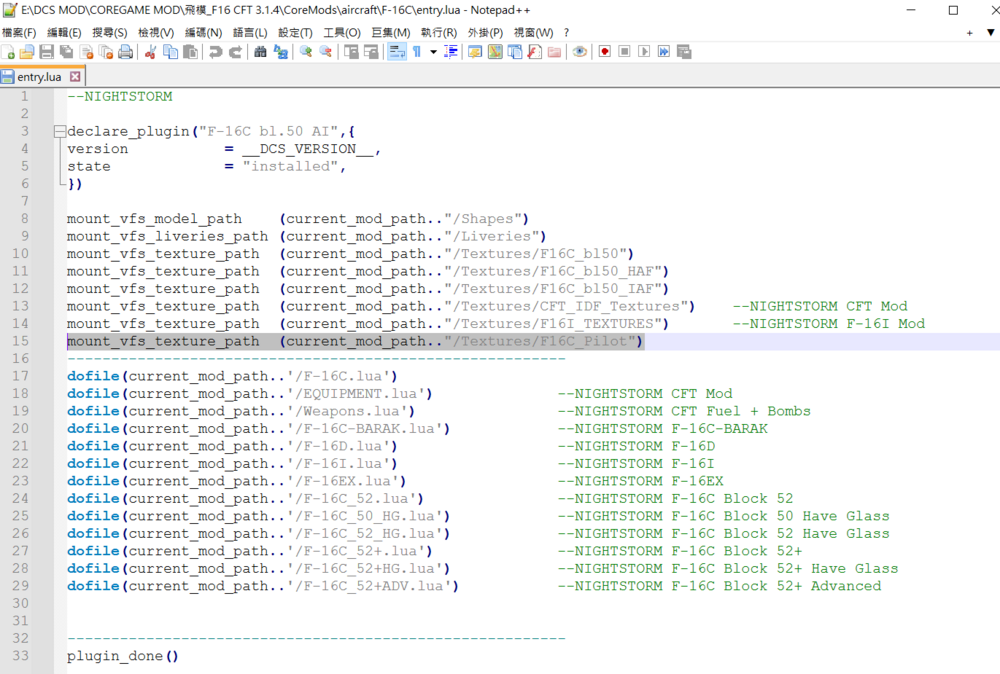Click the '/Weapons.lua' dofile string
The image size is (1000, 674).
tap(347, 411)
